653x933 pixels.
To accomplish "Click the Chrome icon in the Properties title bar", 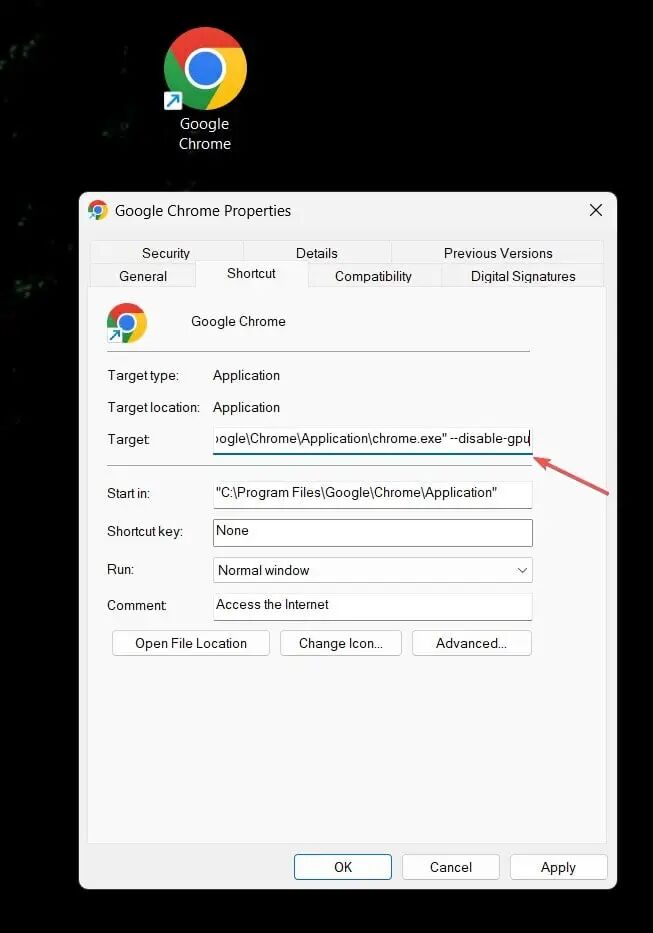I will coord(98,210).
